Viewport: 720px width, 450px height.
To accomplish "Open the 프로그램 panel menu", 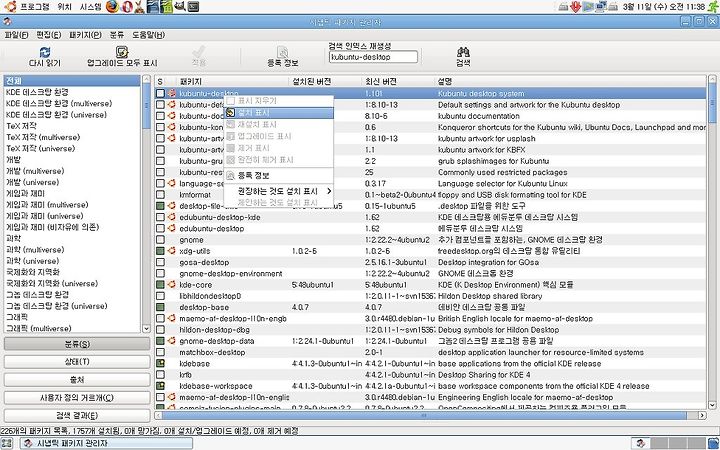I will (34, 7).
